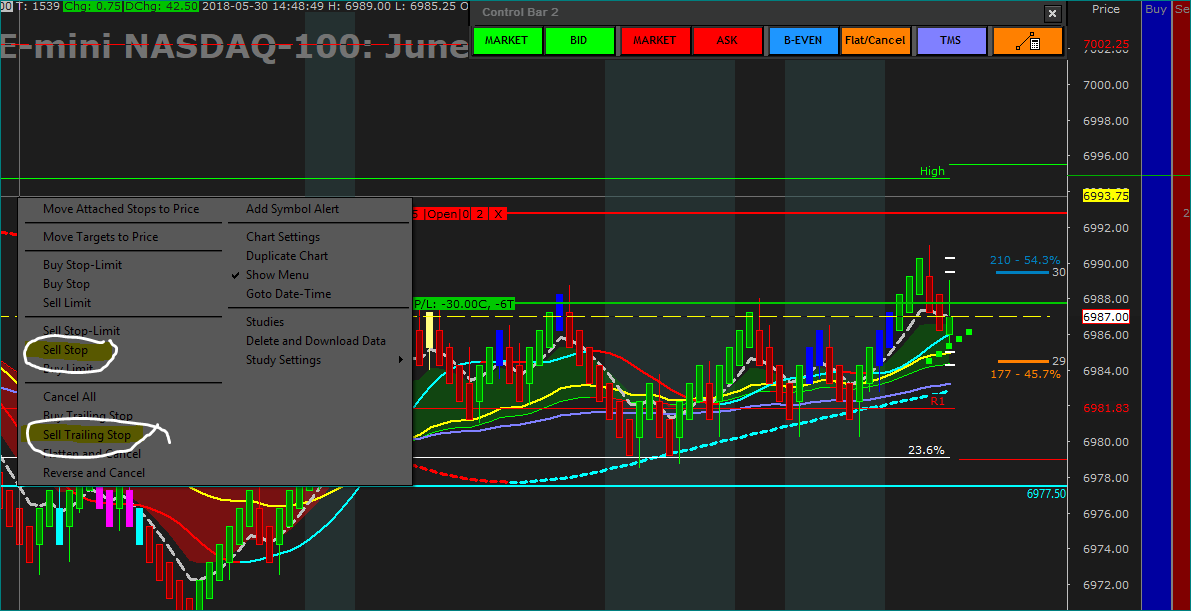Click the 23.6% retracement label
The image size is (1191, 611).
pos(926,450)
